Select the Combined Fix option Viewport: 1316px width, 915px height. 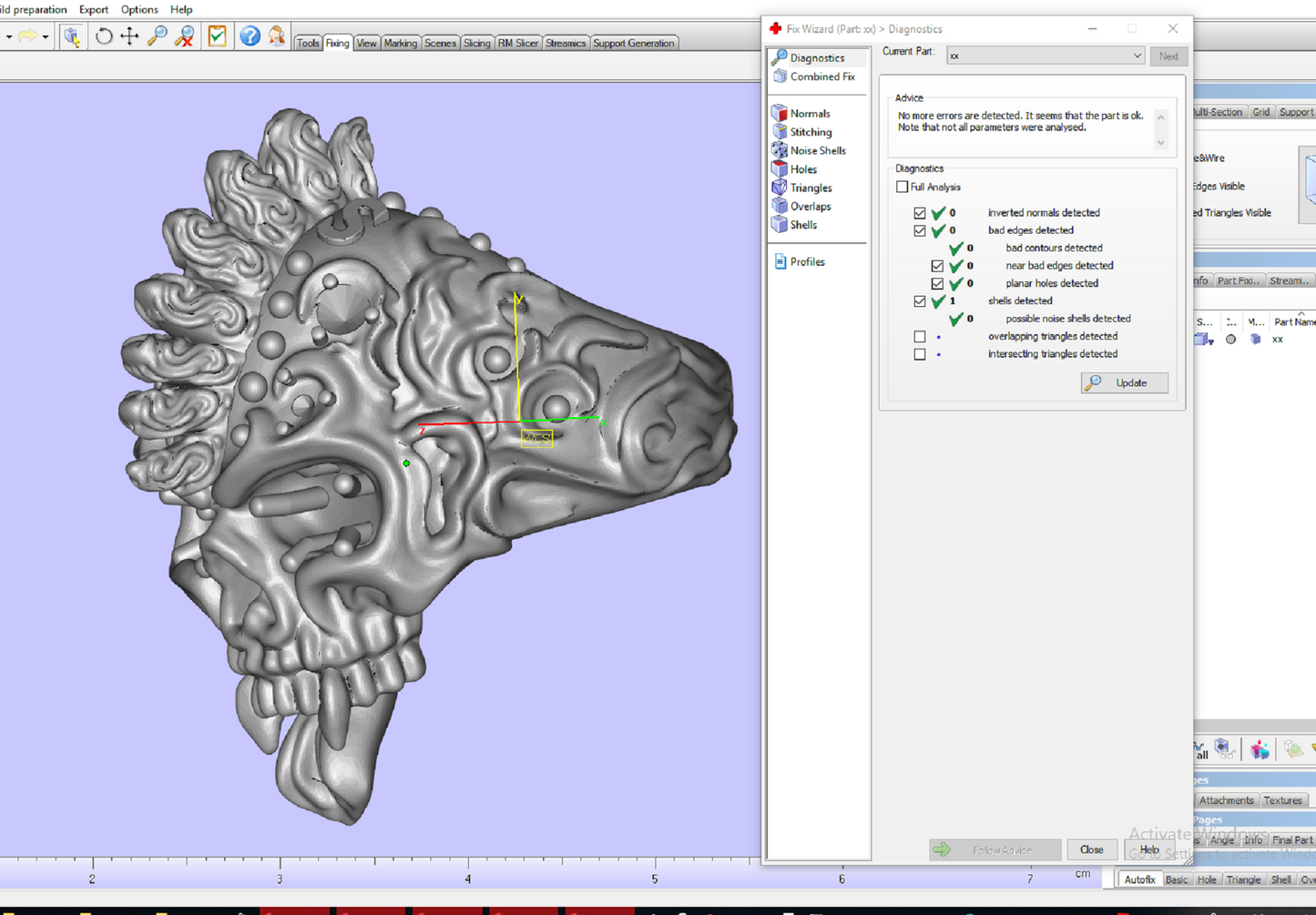coord(818,76)
